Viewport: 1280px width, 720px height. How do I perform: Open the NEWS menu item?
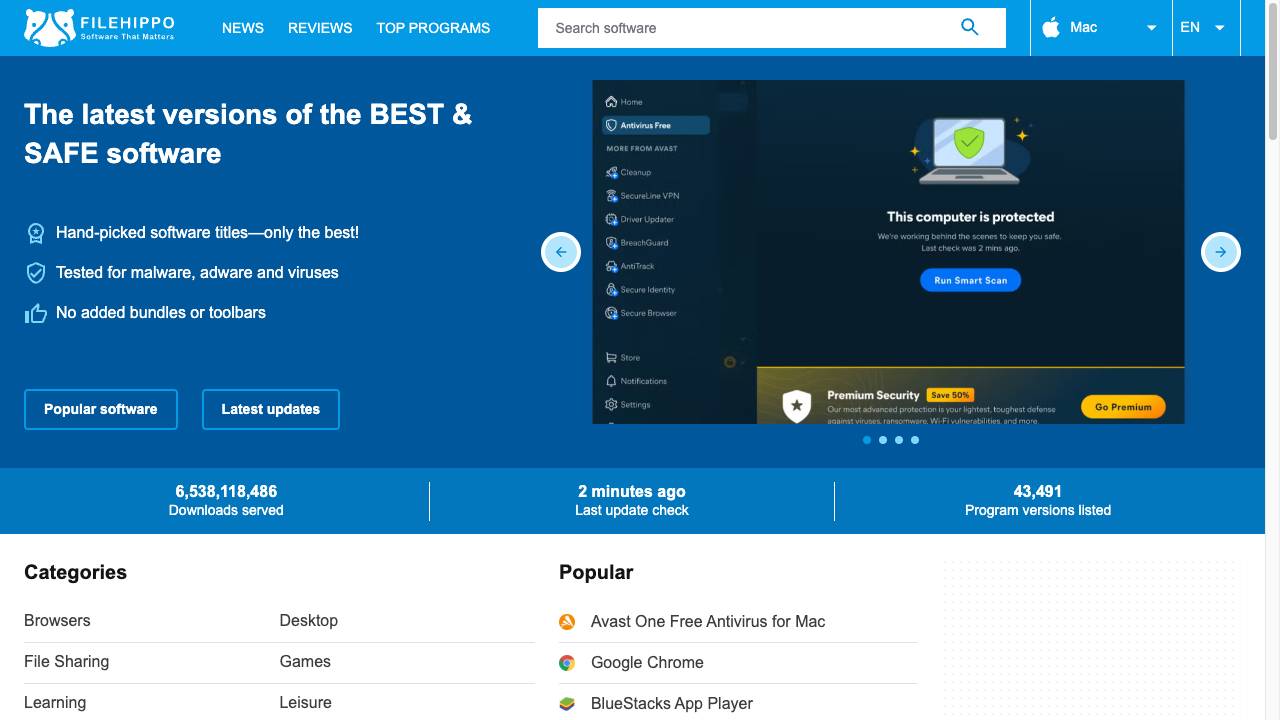pos(243,28)
